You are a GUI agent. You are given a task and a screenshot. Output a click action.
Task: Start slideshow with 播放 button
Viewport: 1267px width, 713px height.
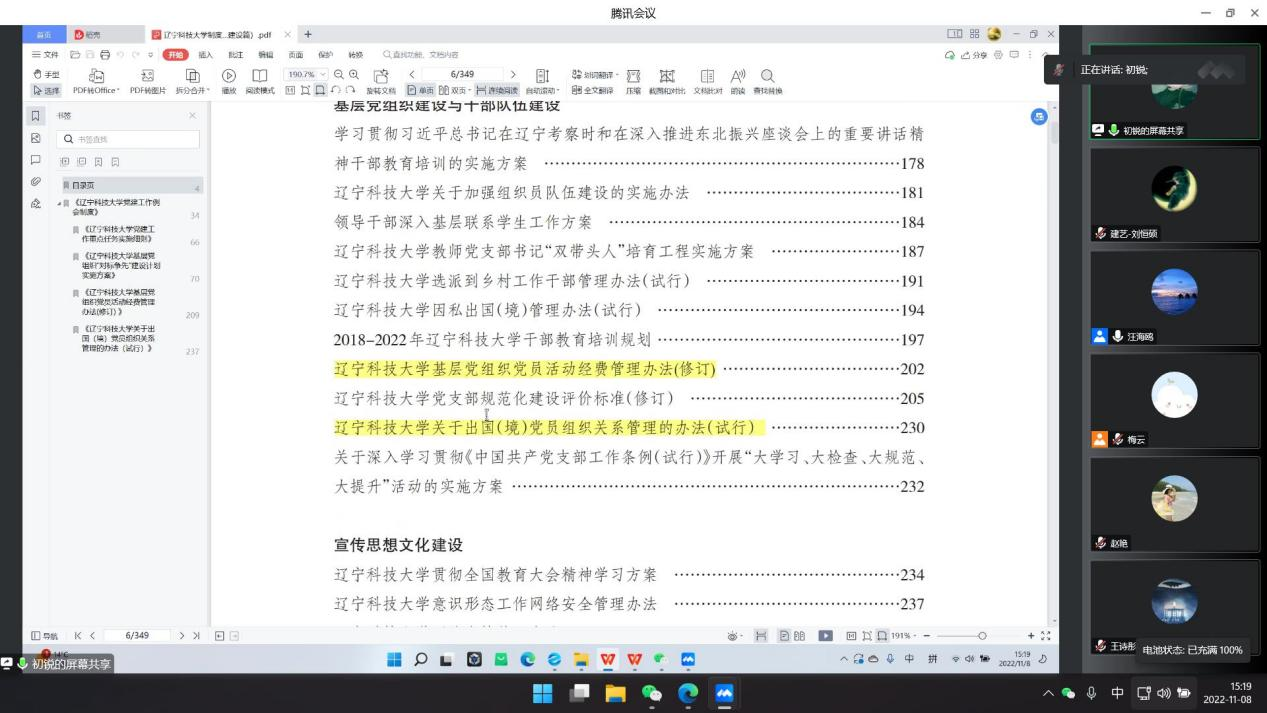229,82
